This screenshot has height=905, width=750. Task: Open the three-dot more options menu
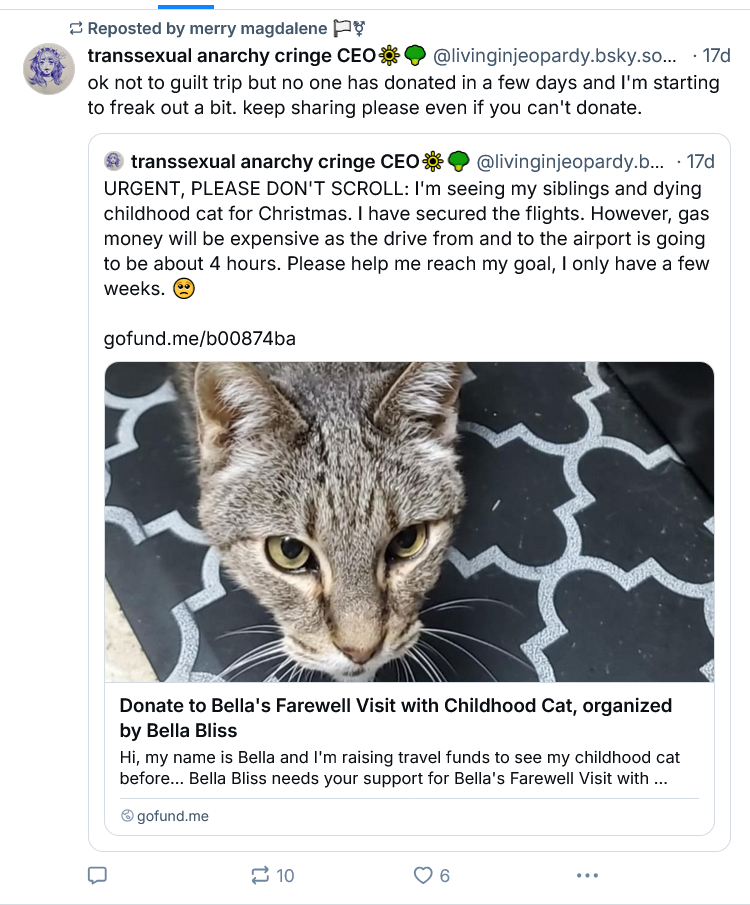point(587,875)
